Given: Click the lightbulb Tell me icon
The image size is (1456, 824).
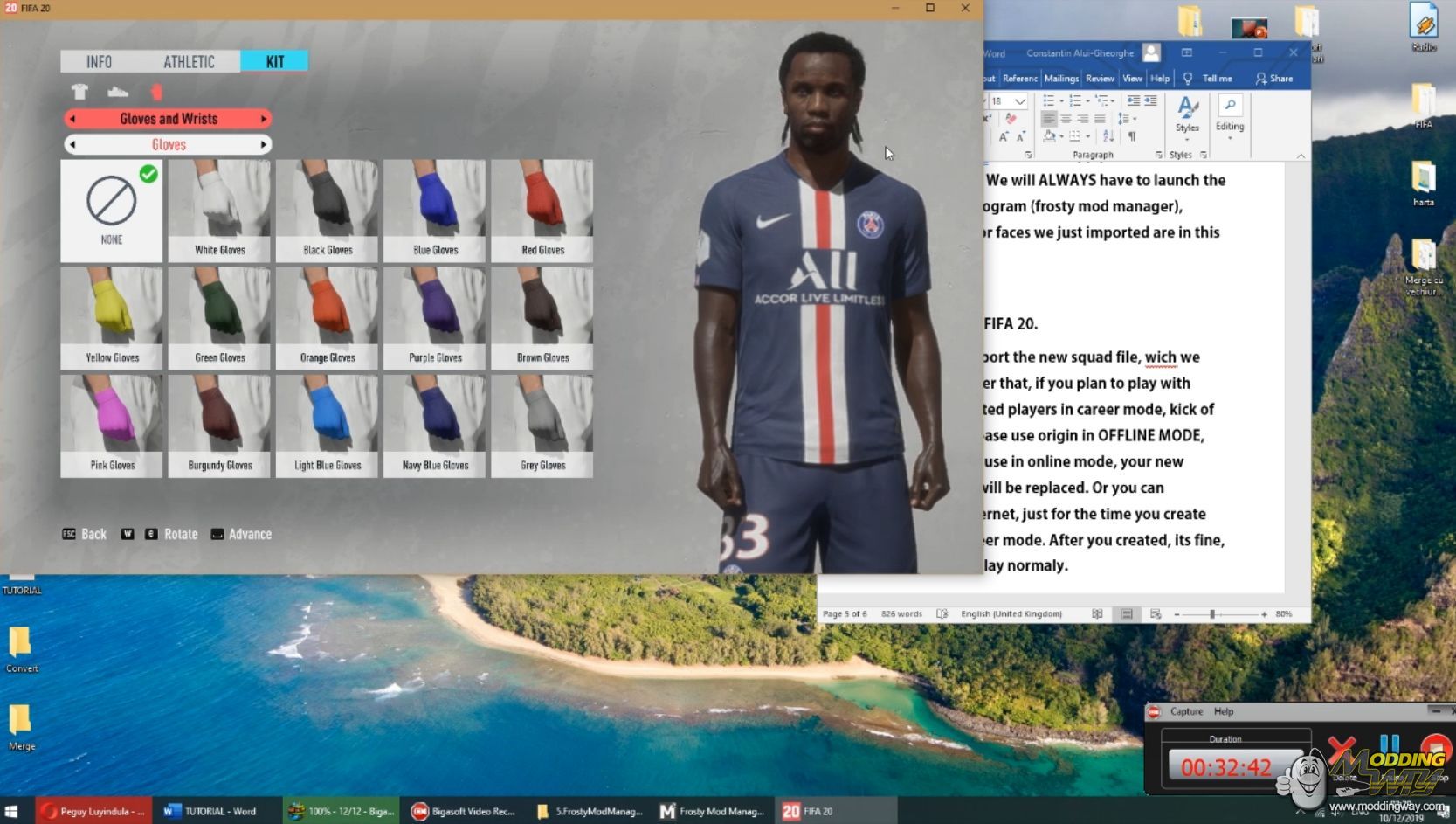Looking at the screenshot, I should (1188, 79).
